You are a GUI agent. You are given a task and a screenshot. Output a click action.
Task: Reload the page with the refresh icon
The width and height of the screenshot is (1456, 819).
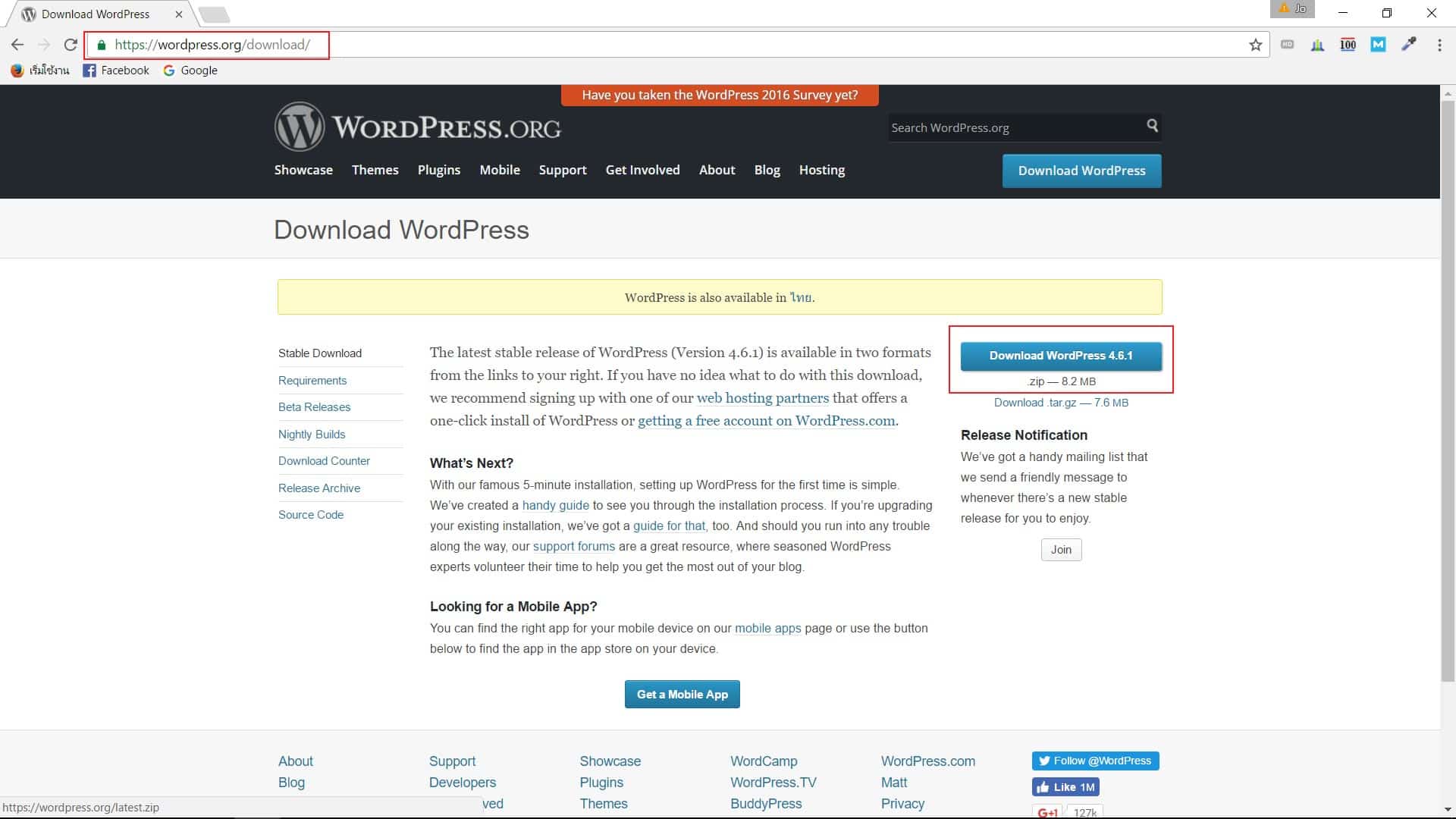[x=71, y=45]
